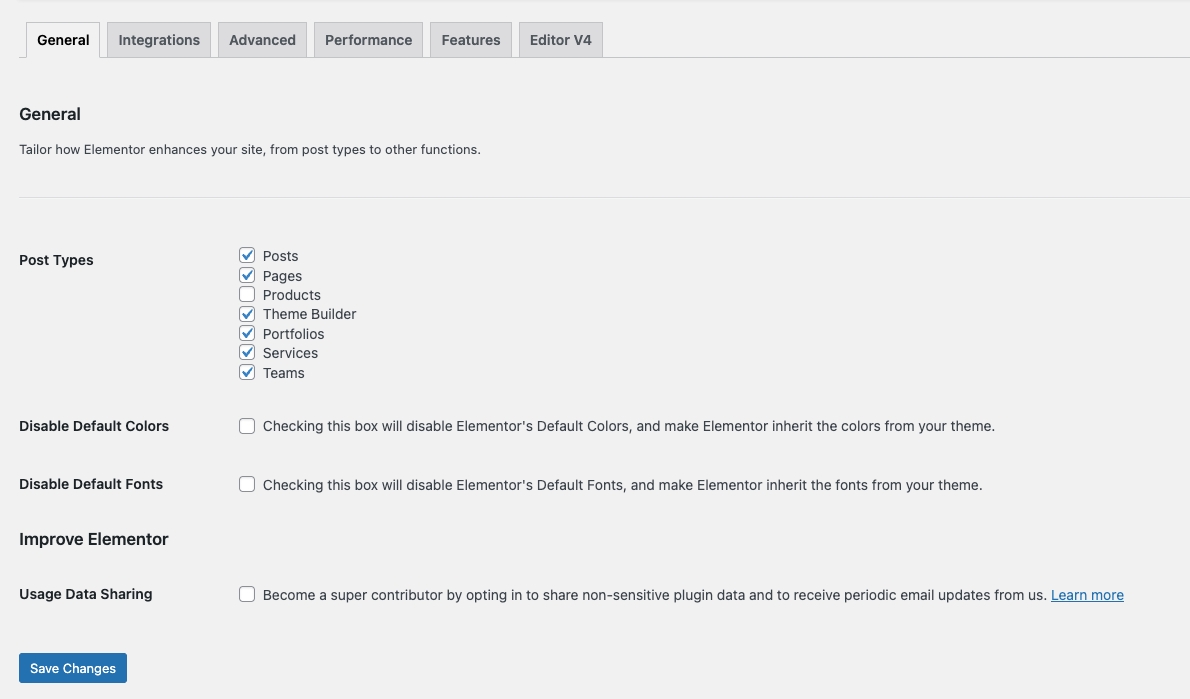Go to the Performance tab

(368, 40)
